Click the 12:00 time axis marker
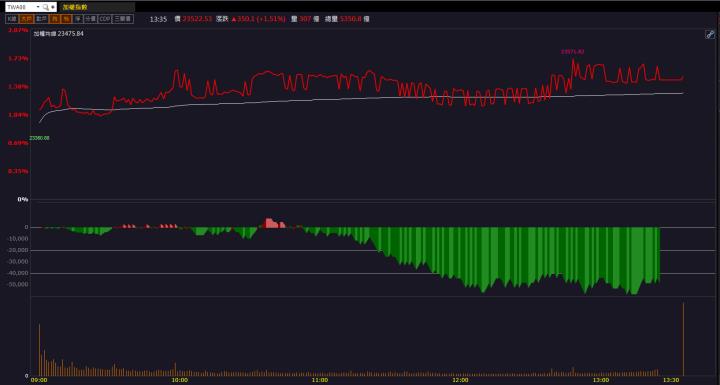 tap(460, 380)
